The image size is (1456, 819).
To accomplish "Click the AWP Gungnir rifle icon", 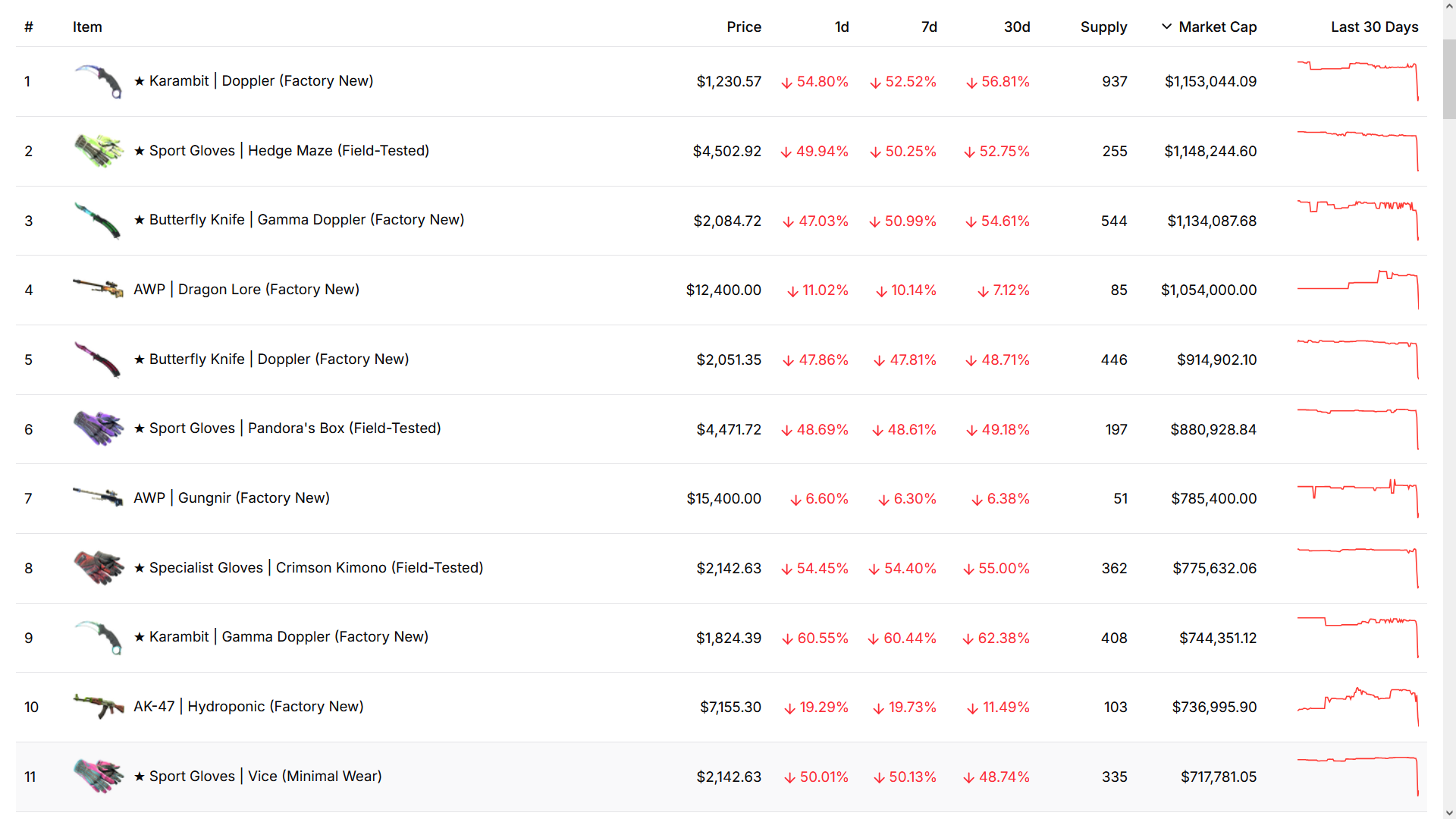I will pyautogui.click(x=99, y=497).
